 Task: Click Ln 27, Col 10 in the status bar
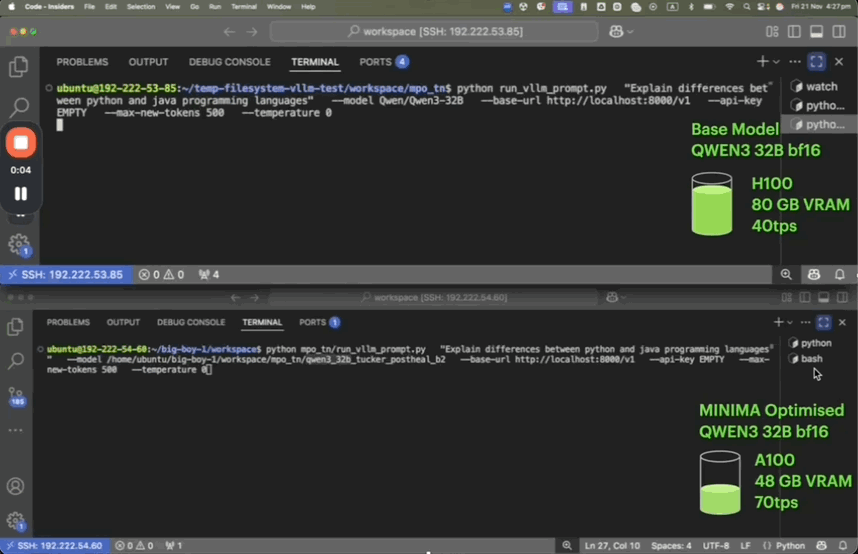pos(612,546)
